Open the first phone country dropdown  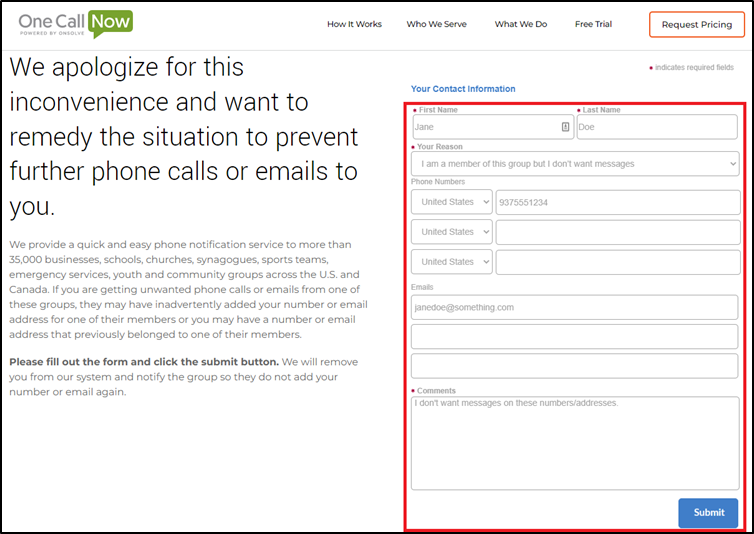(452, 202)
